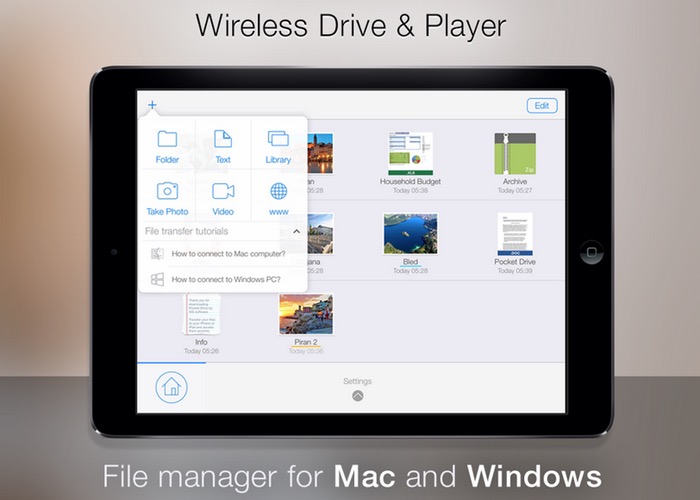The width and height of the screenshot is (700, 500).
Task: Select the Bled file name
Action: click(410, 262)
